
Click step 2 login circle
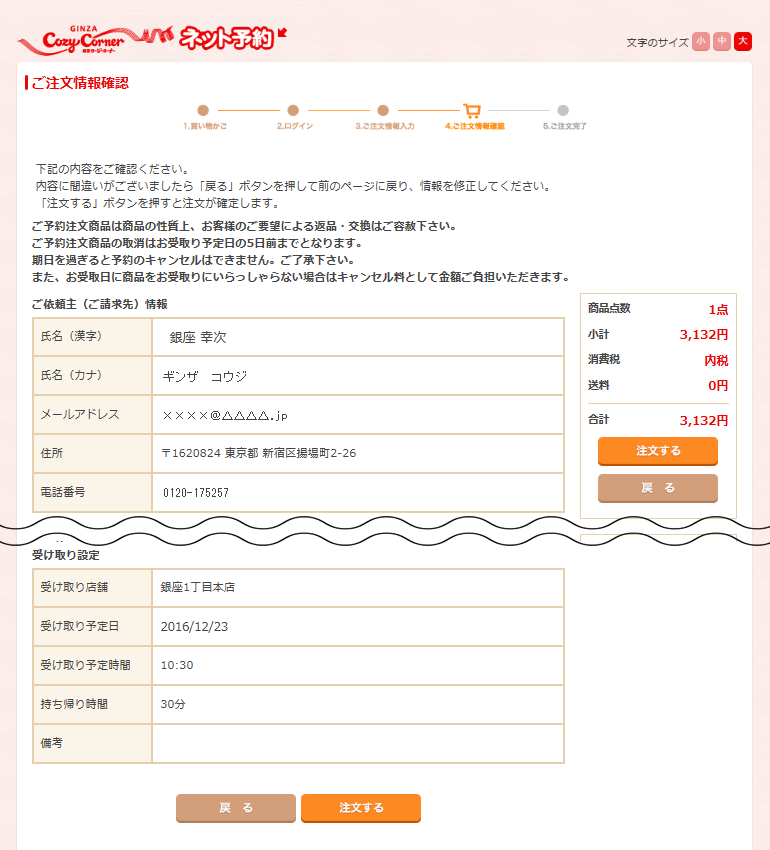point(293,111)
